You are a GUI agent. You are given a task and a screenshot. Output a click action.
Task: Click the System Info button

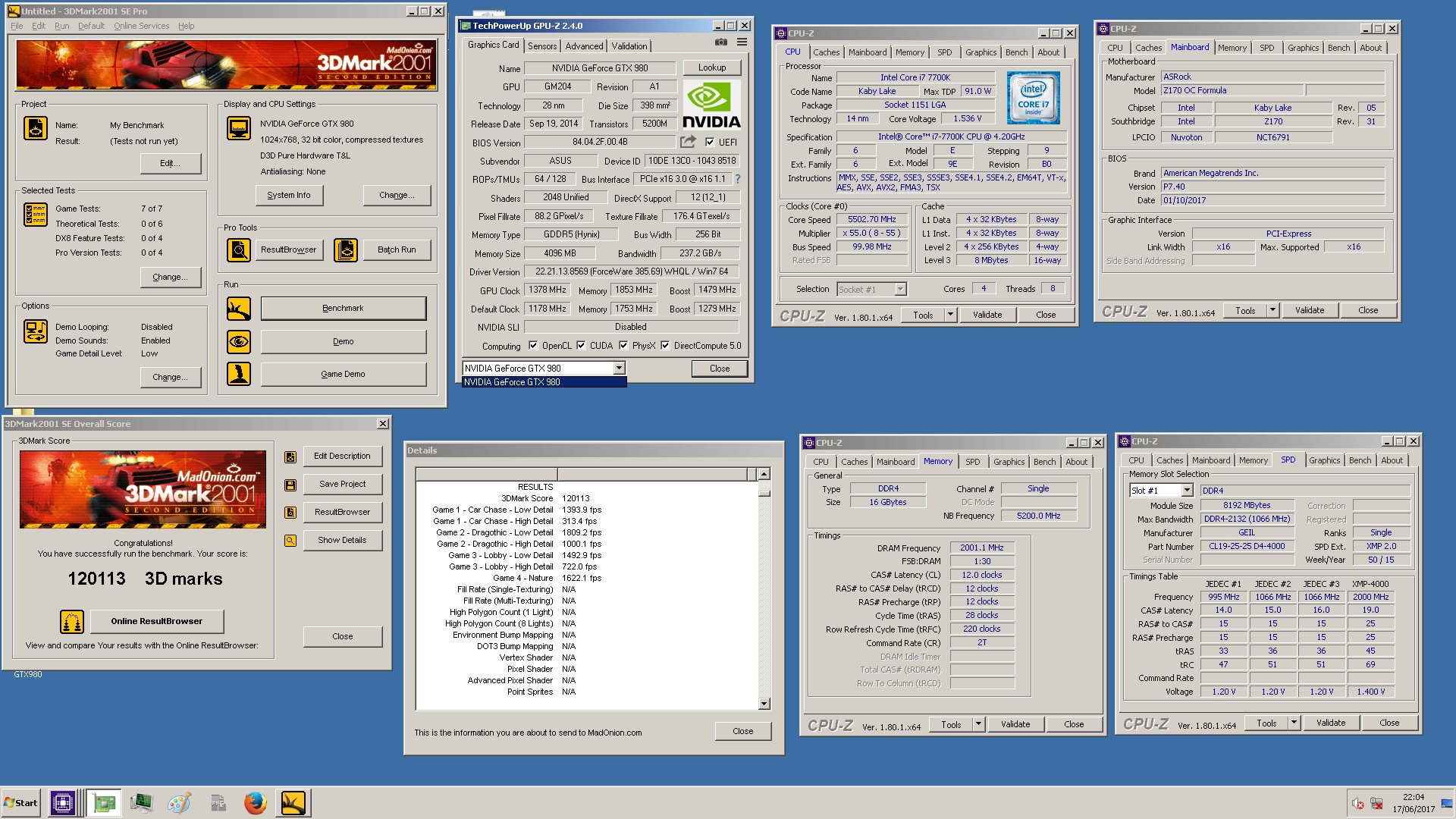[288, 195]
